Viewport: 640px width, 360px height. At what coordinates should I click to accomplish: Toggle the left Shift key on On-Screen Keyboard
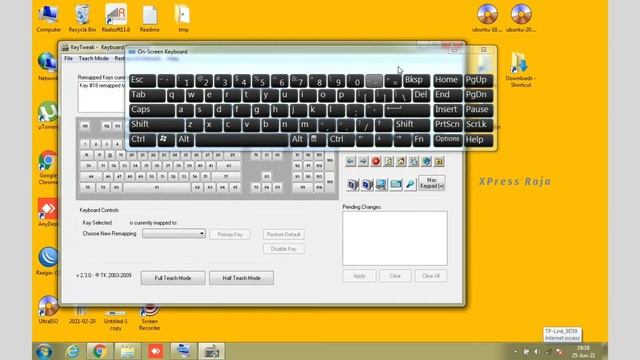coord(157,125)
